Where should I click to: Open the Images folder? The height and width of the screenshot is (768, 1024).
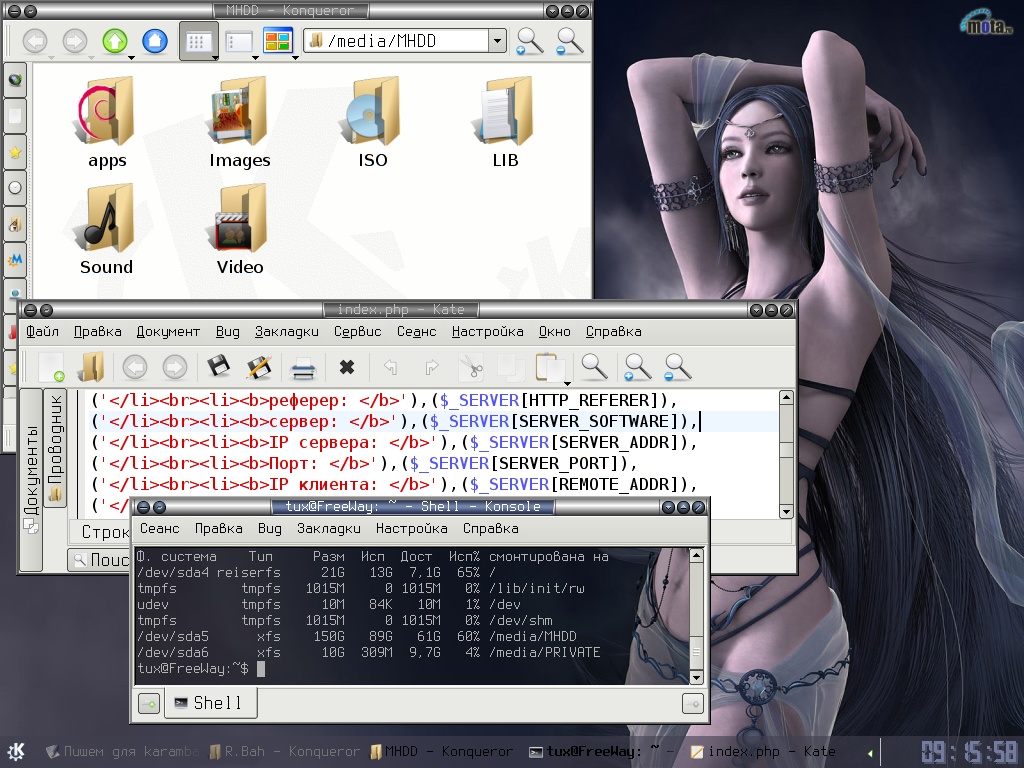pyautogui.click(x=240, y=123)
